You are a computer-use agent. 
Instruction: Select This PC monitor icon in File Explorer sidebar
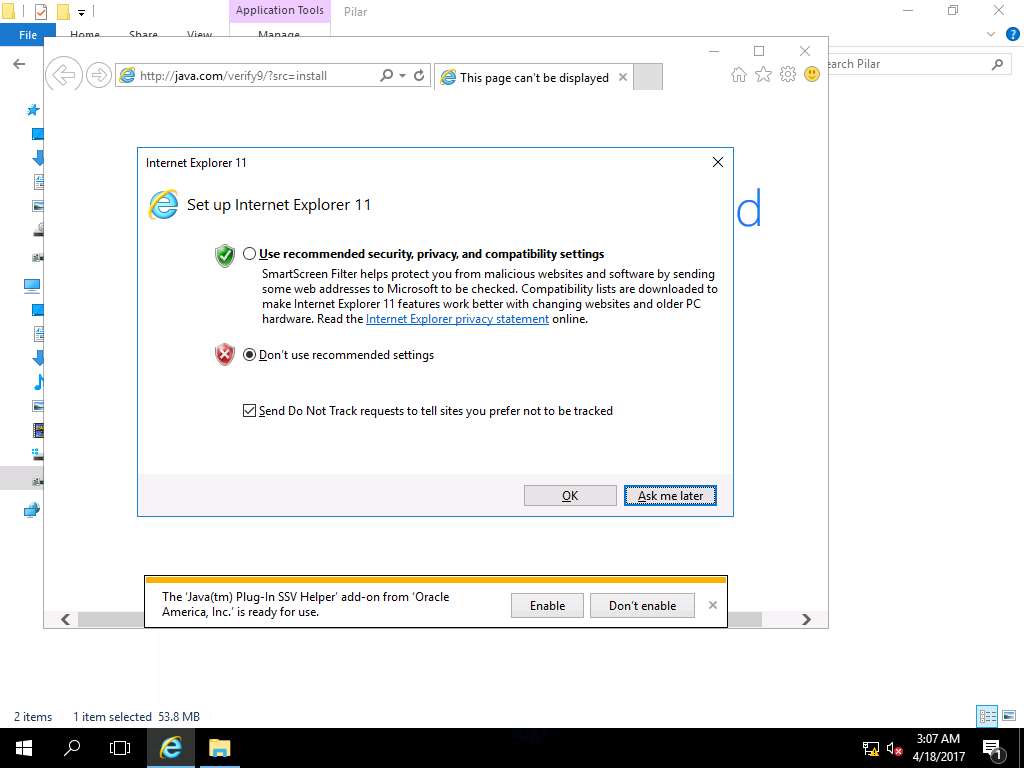pyautogui.click(x=31, y=285)
